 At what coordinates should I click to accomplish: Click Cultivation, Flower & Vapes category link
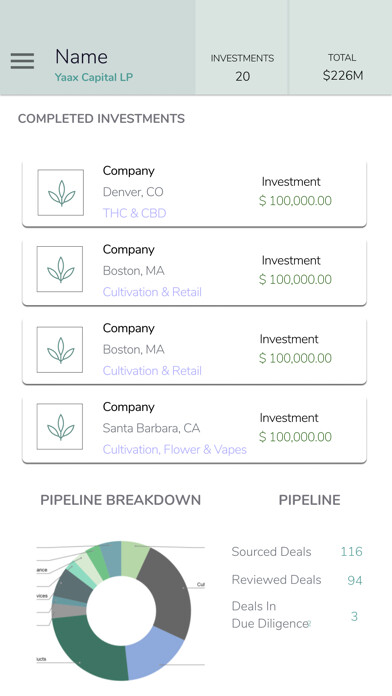[174, 449]
